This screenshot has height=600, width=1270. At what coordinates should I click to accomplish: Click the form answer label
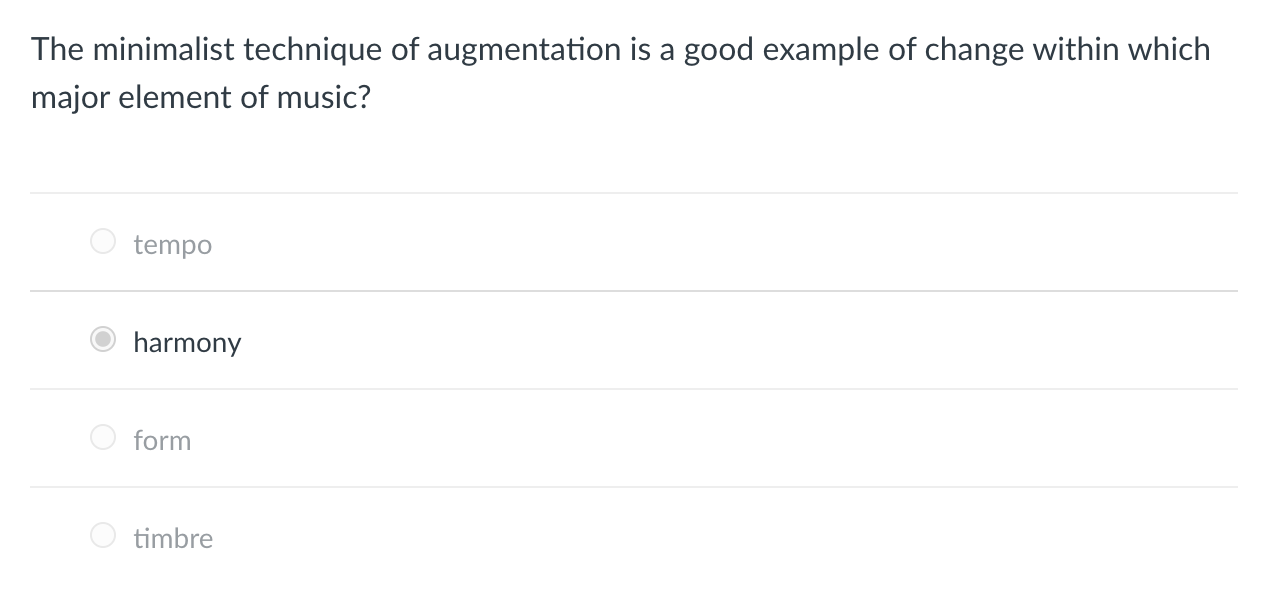tap(162, 440)
